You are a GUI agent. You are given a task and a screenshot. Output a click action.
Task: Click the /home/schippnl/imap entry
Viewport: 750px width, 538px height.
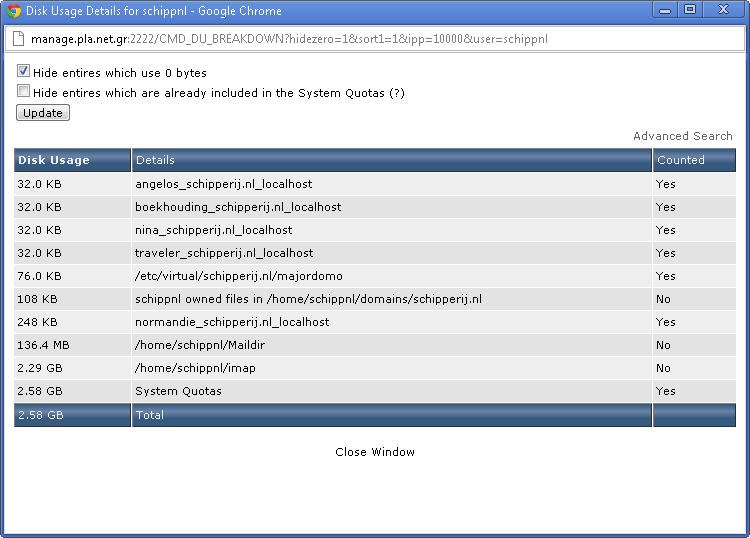[195, 368]
